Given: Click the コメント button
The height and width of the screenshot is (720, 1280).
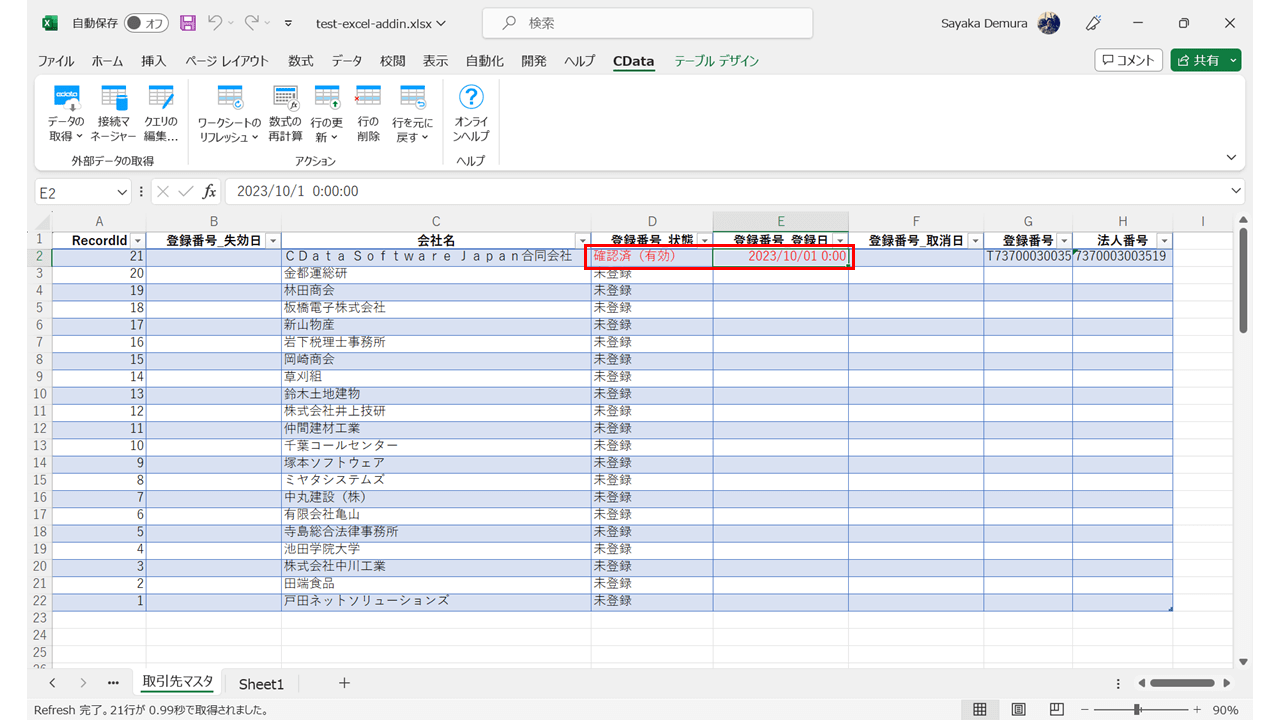Looking at the screenshot, I should [x=1128, y=60].
